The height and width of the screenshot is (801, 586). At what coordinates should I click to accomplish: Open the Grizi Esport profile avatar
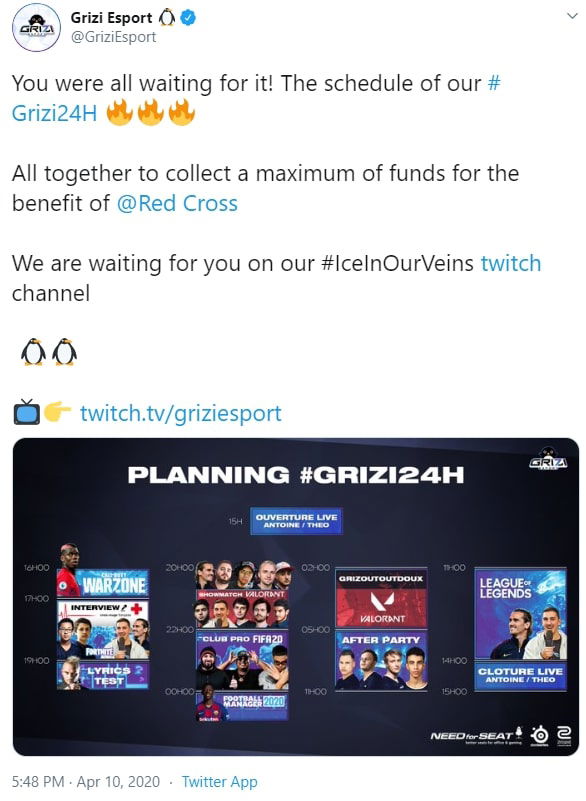36,28
